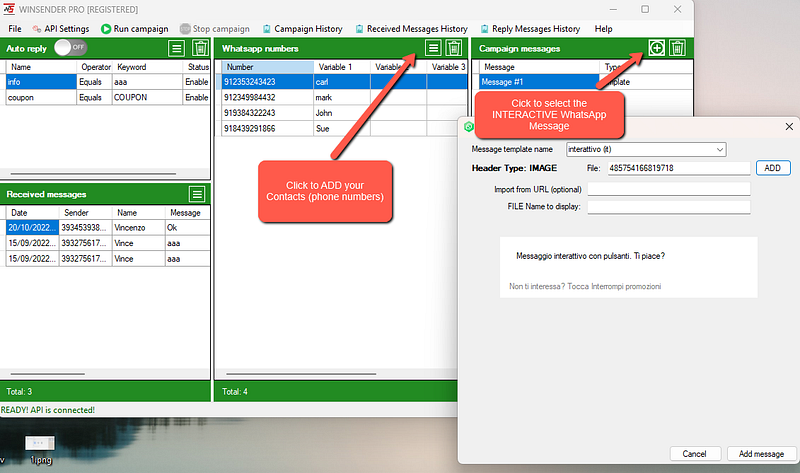The width and height of the screenshot is (800, 473).
Task: Click Stop campaign menu item
Action: point(215,29)
